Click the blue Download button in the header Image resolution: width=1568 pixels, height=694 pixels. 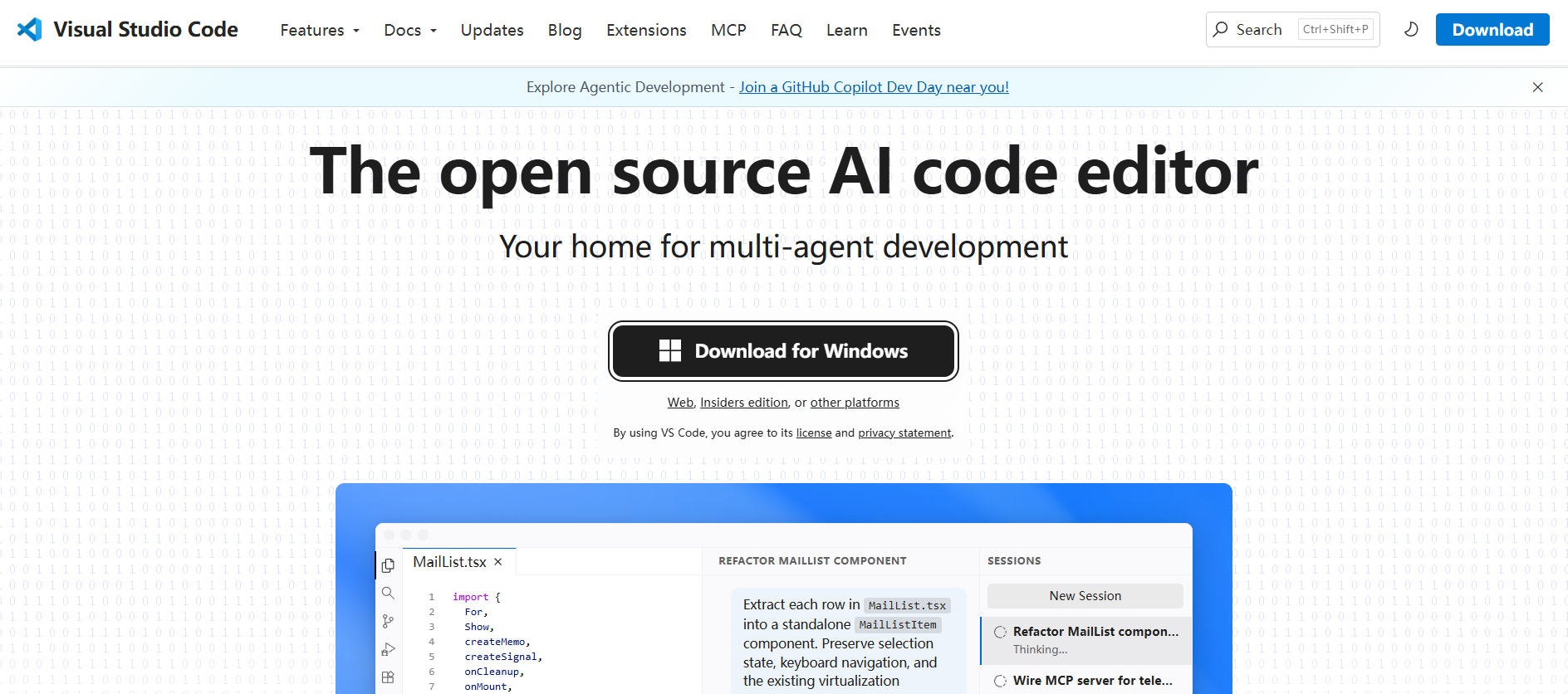(x=1492, y=30)
